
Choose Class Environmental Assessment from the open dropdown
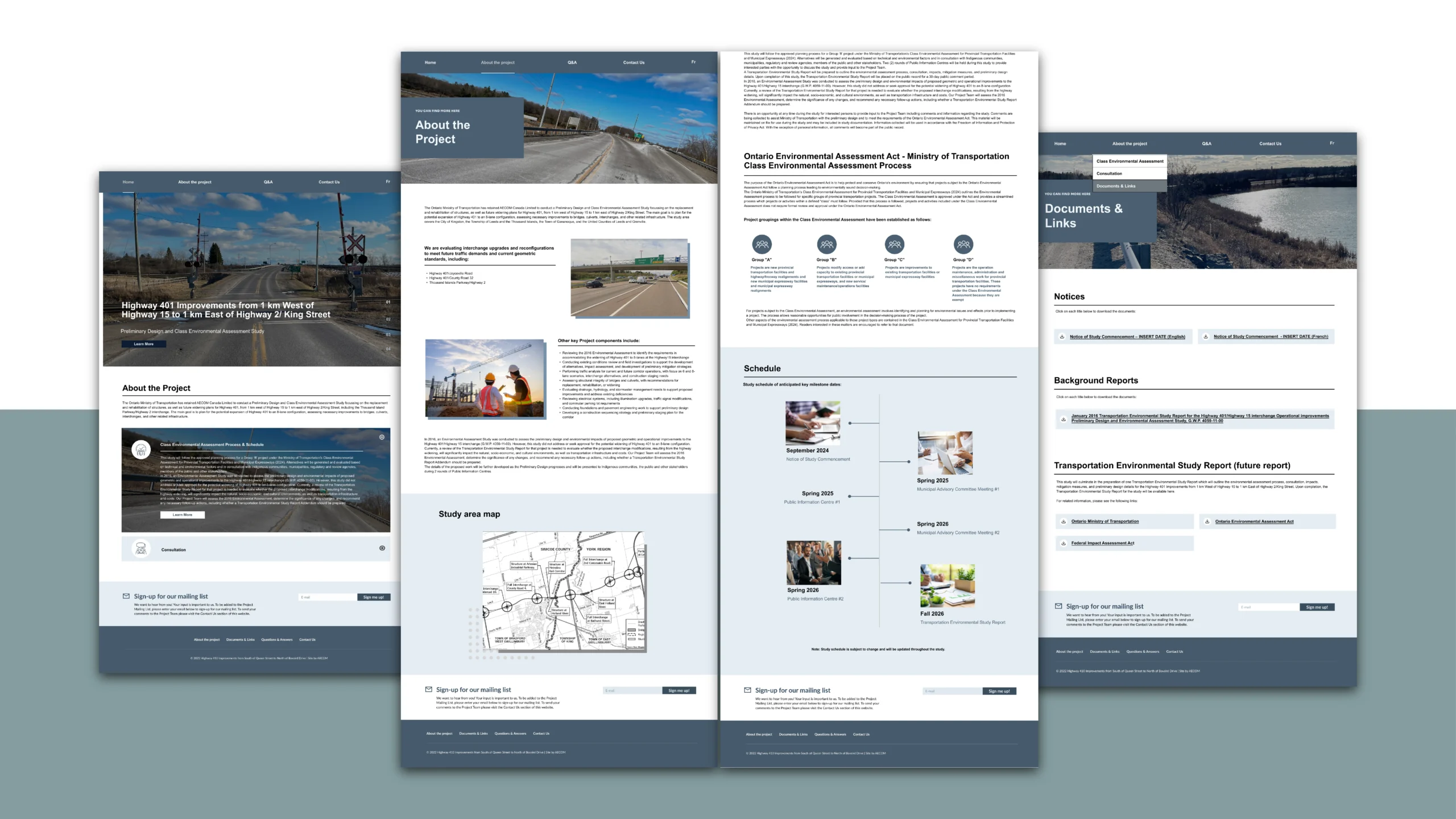pos(1130,161)
